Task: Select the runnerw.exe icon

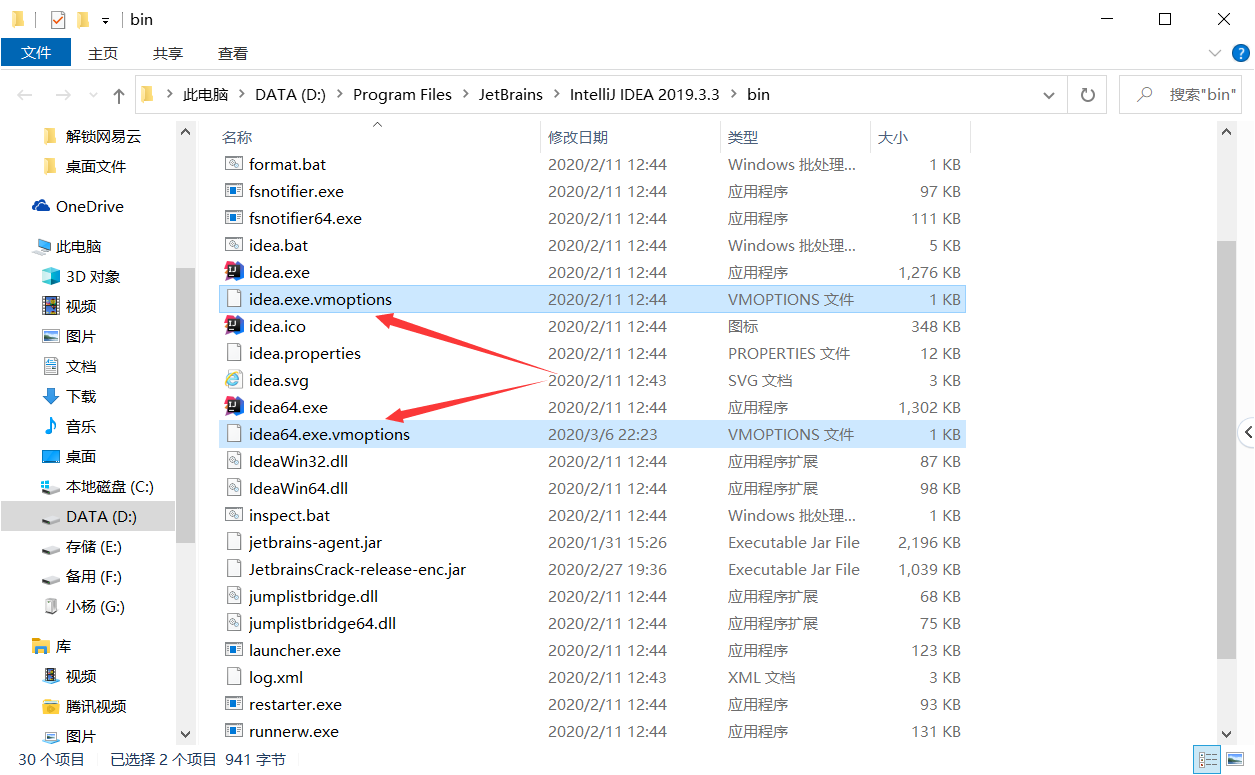Action: 234,731
